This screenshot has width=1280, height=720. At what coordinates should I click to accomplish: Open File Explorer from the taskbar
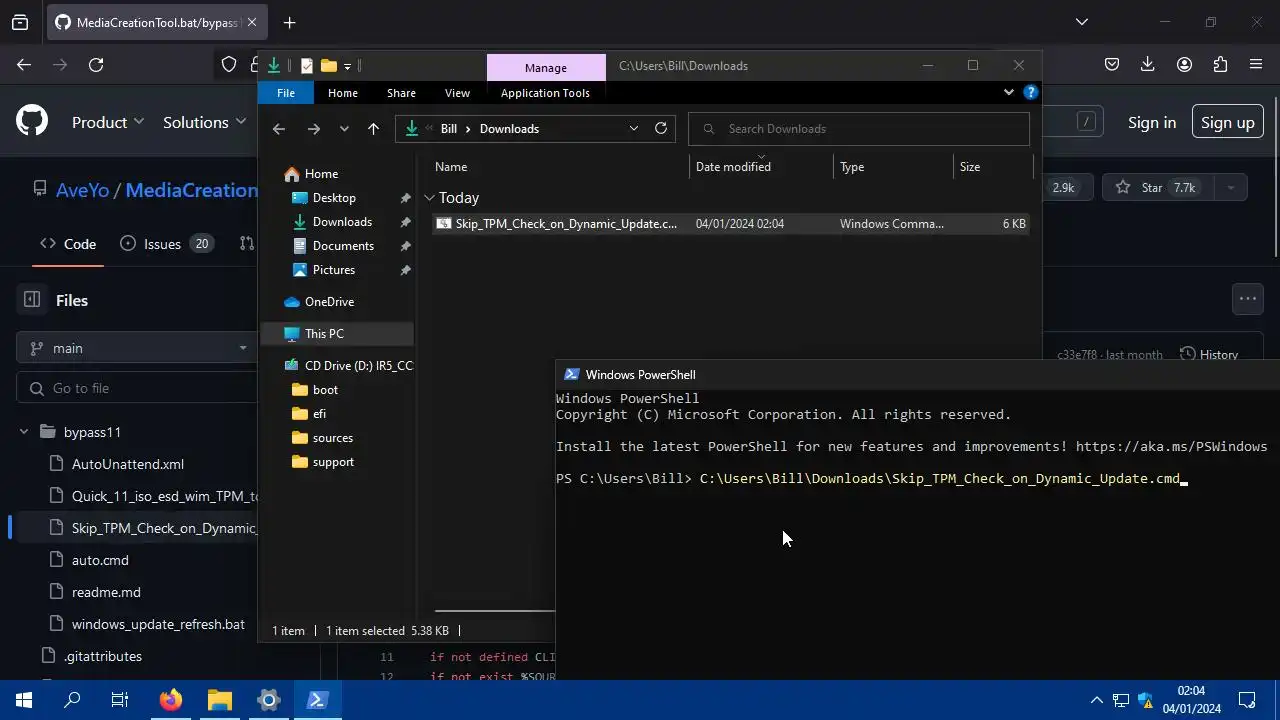pyautogui.click(x=220, y=700)
